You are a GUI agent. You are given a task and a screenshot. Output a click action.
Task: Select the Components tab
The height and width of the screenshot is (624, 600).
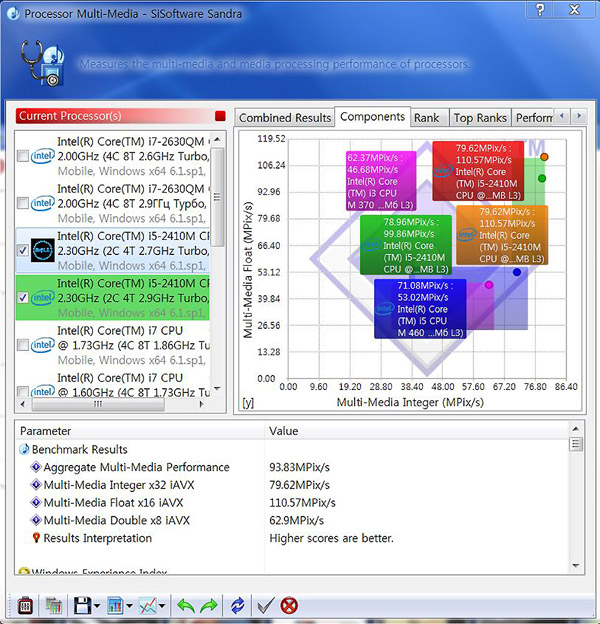tap(372, 117)
